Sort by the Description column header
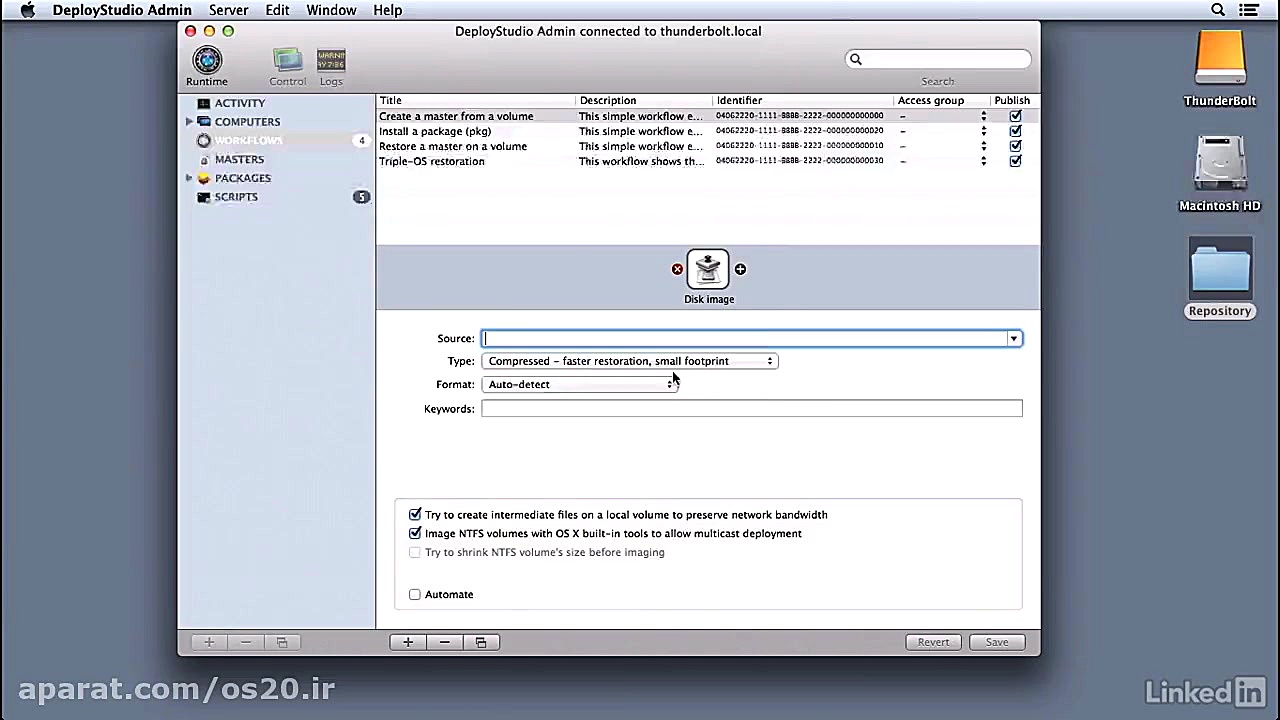 644,100
